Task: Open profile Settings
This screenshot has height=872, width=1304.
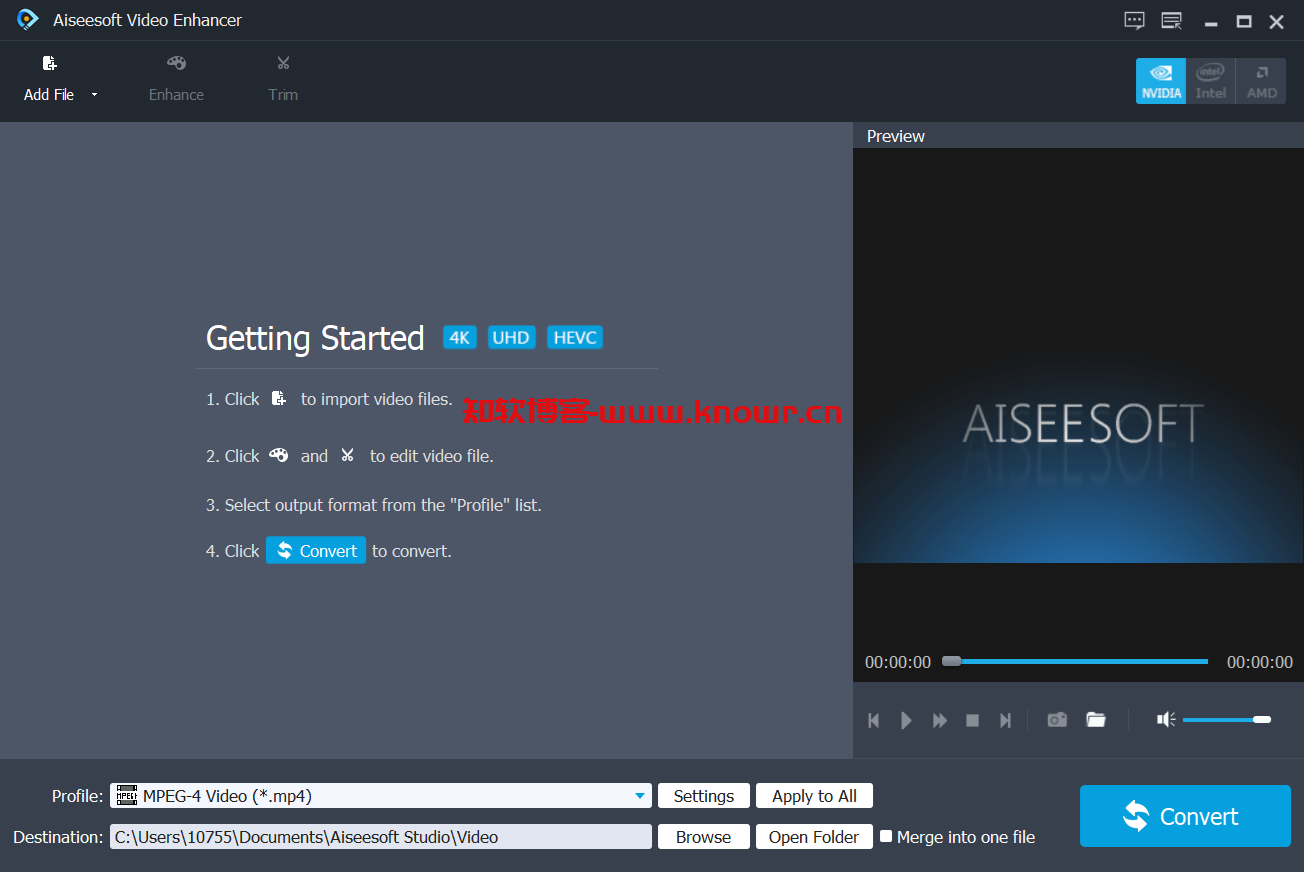Action: pyautogui.click(x=704, y=796)
